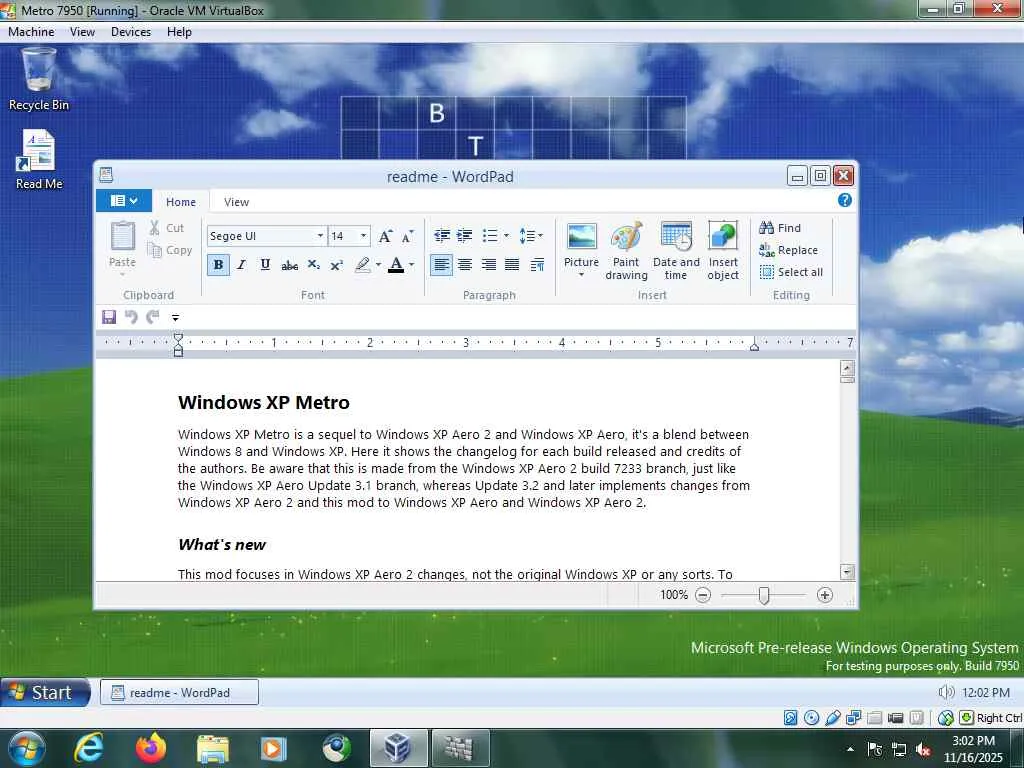This screenshot has height=768, width=1024.
Task: Click the Insert object icon
Action: point(723,236)
